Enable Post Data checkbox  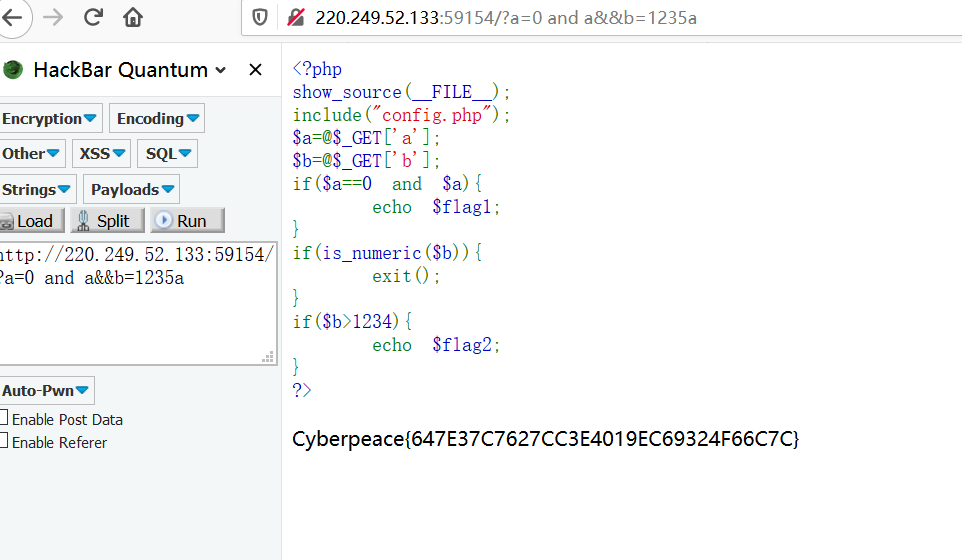4,419
